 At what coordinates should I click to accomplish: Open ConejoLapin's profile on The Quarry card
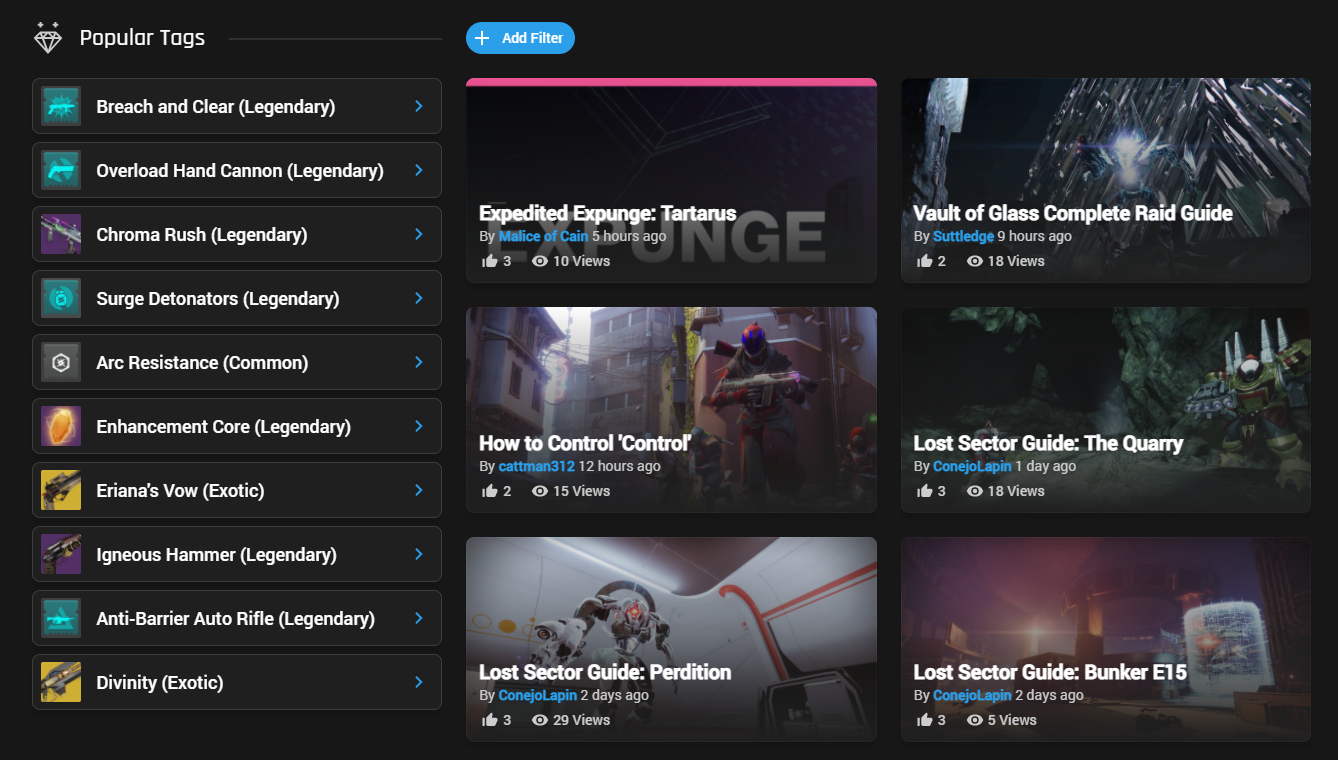(972, 466)
